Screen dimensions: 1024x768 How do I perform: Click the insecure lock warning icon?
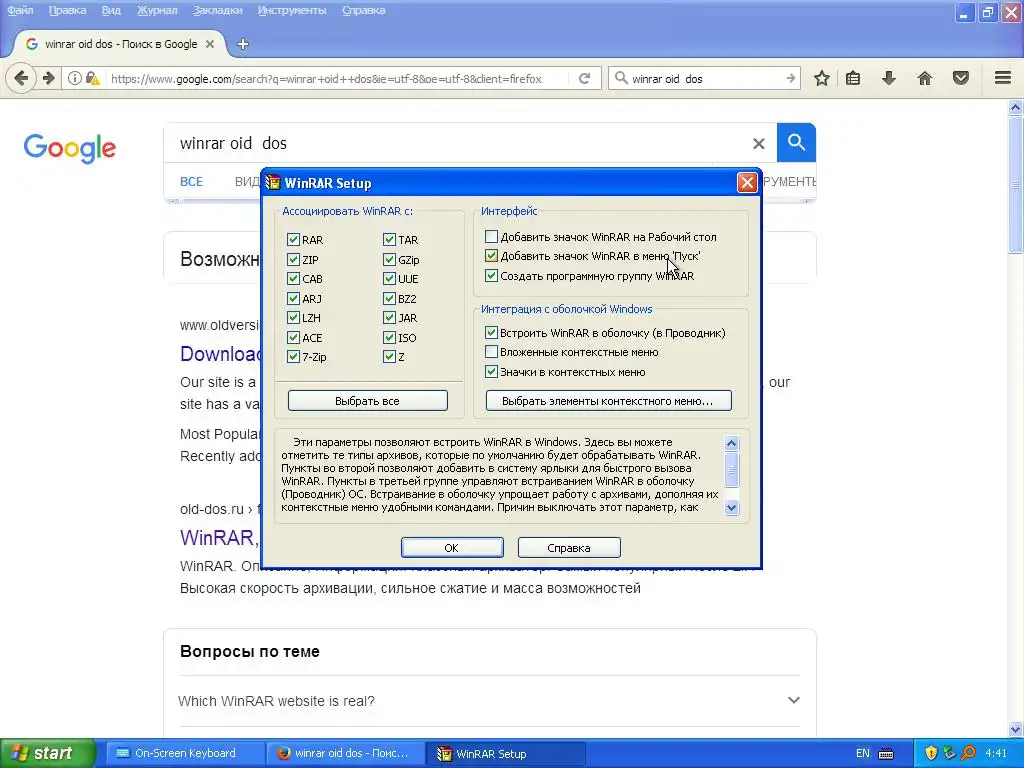click(92, 78)
